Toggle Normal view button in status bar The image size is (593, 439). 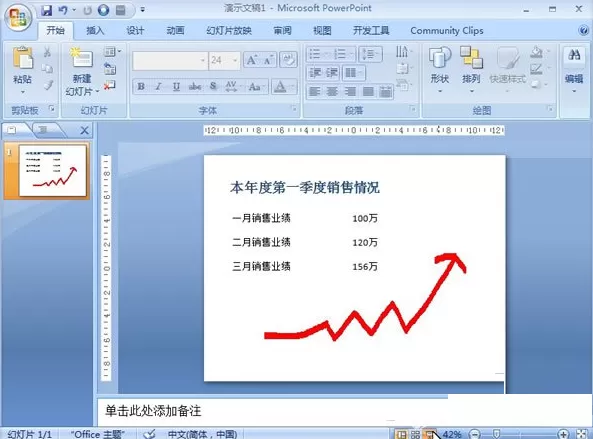(x=401, y=434)
